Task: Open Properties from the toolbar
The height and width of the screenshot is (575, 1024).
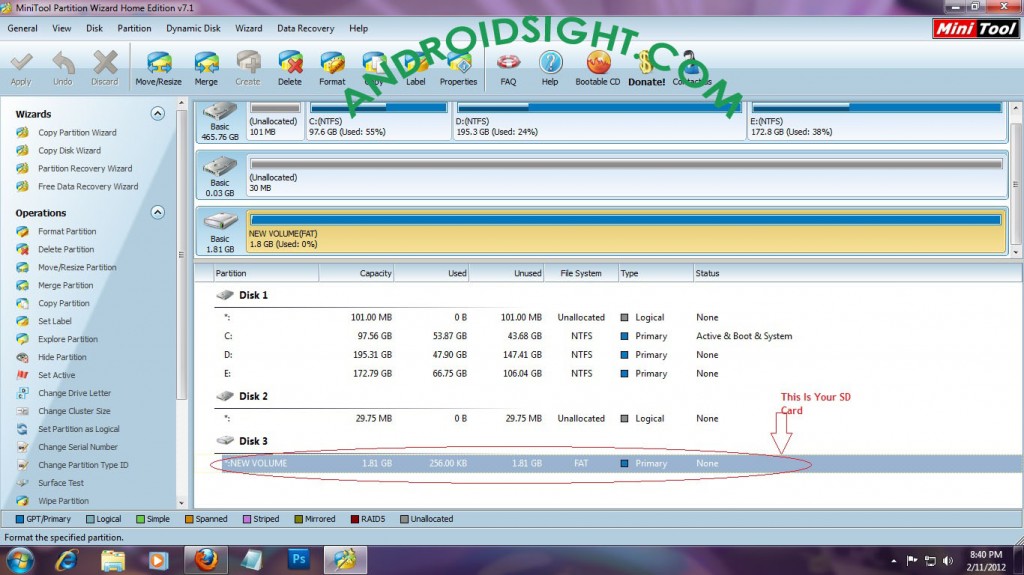Action: pos(458,68)
